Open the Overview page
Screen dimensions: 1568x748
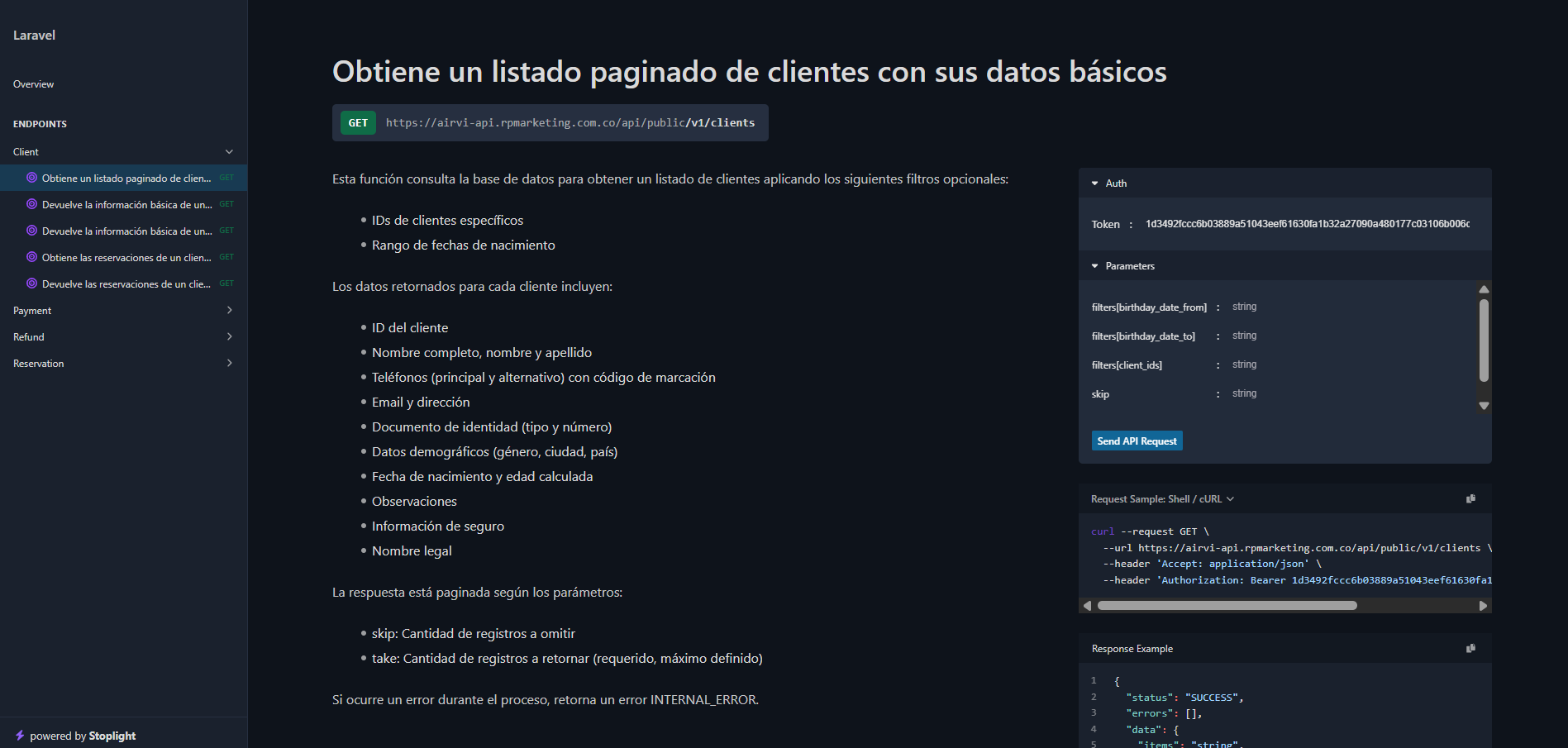pos(34,84)
